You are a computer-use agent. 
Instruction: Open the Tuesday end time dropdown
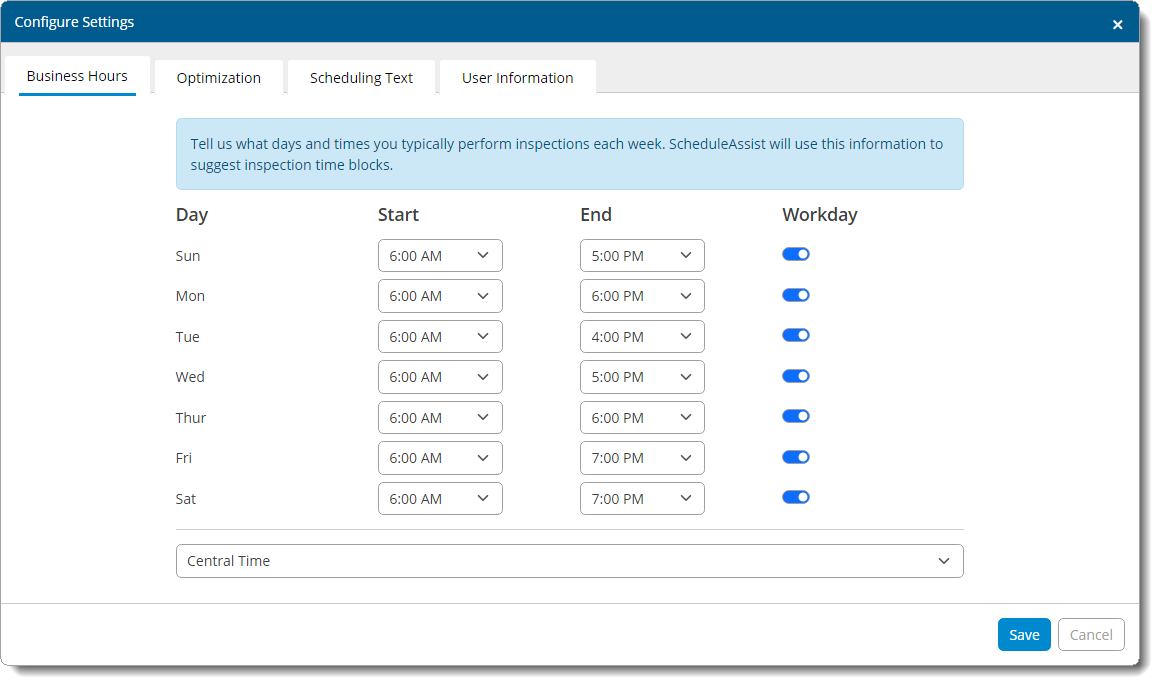pyautogui.click(x=642, y=337)
